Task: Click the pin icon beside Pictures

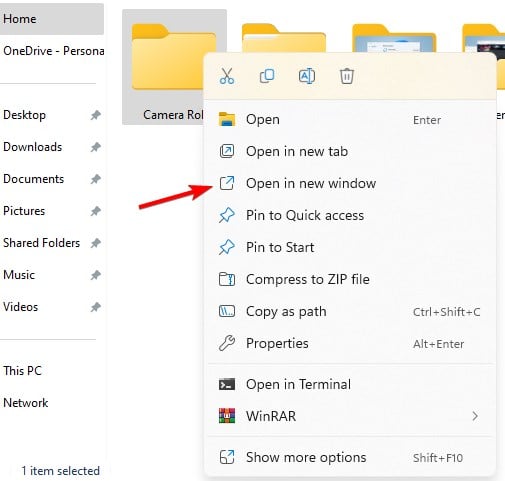Action: click(x=96, y=211)
